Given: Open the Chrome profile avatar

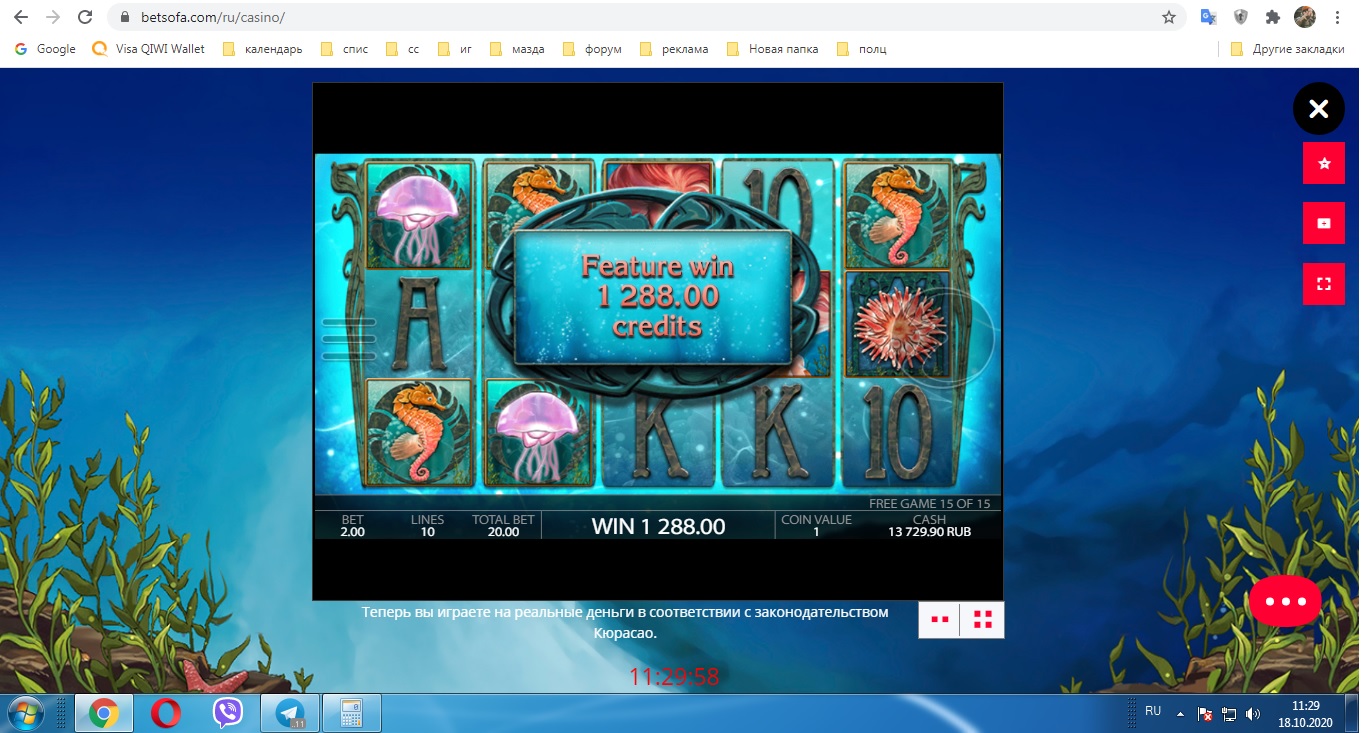Looking at the screenshot, I should click(1304, 17).
